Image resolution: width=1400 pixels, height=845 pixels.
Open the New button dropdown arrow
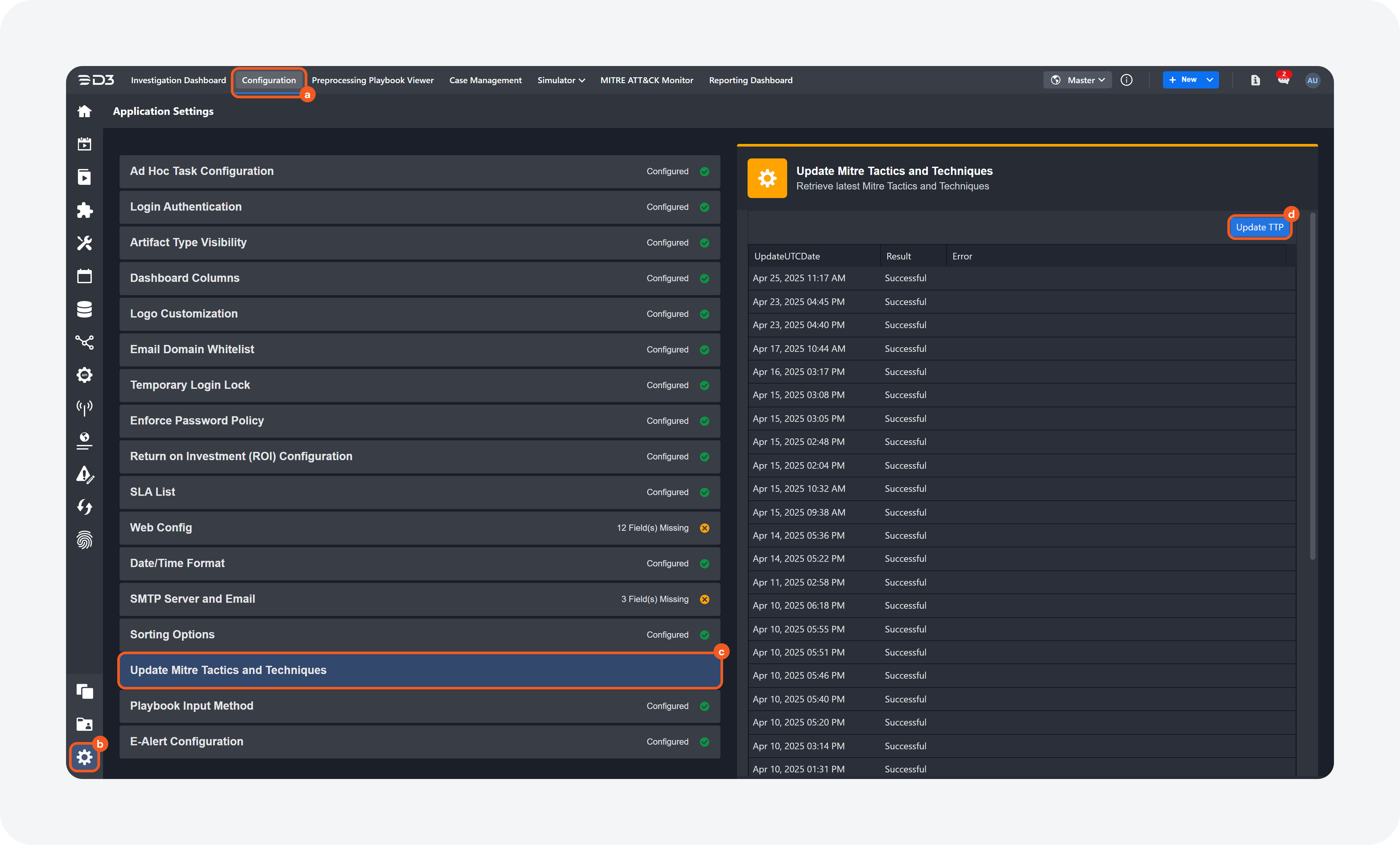tap(1210, 80)
